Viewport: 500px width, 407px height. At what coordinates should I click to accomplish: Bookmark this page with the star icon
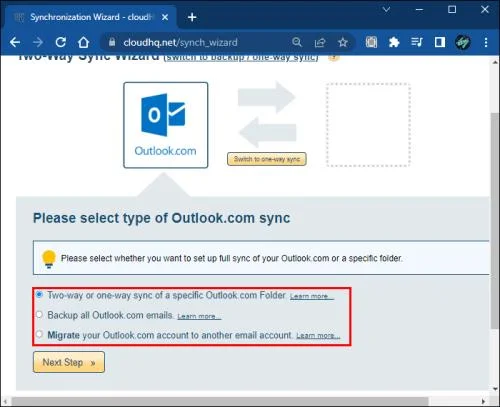pos(343,42)
